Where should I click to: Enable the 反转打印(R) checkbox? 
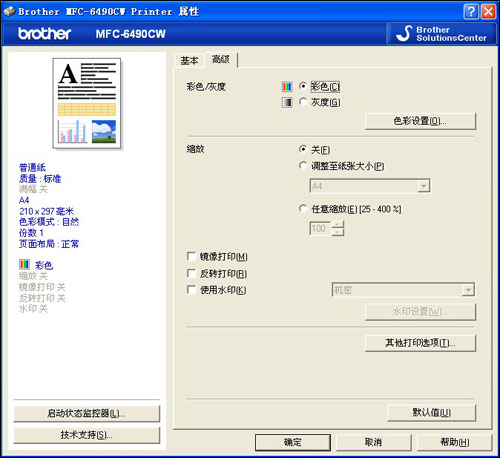coord(191,273)
